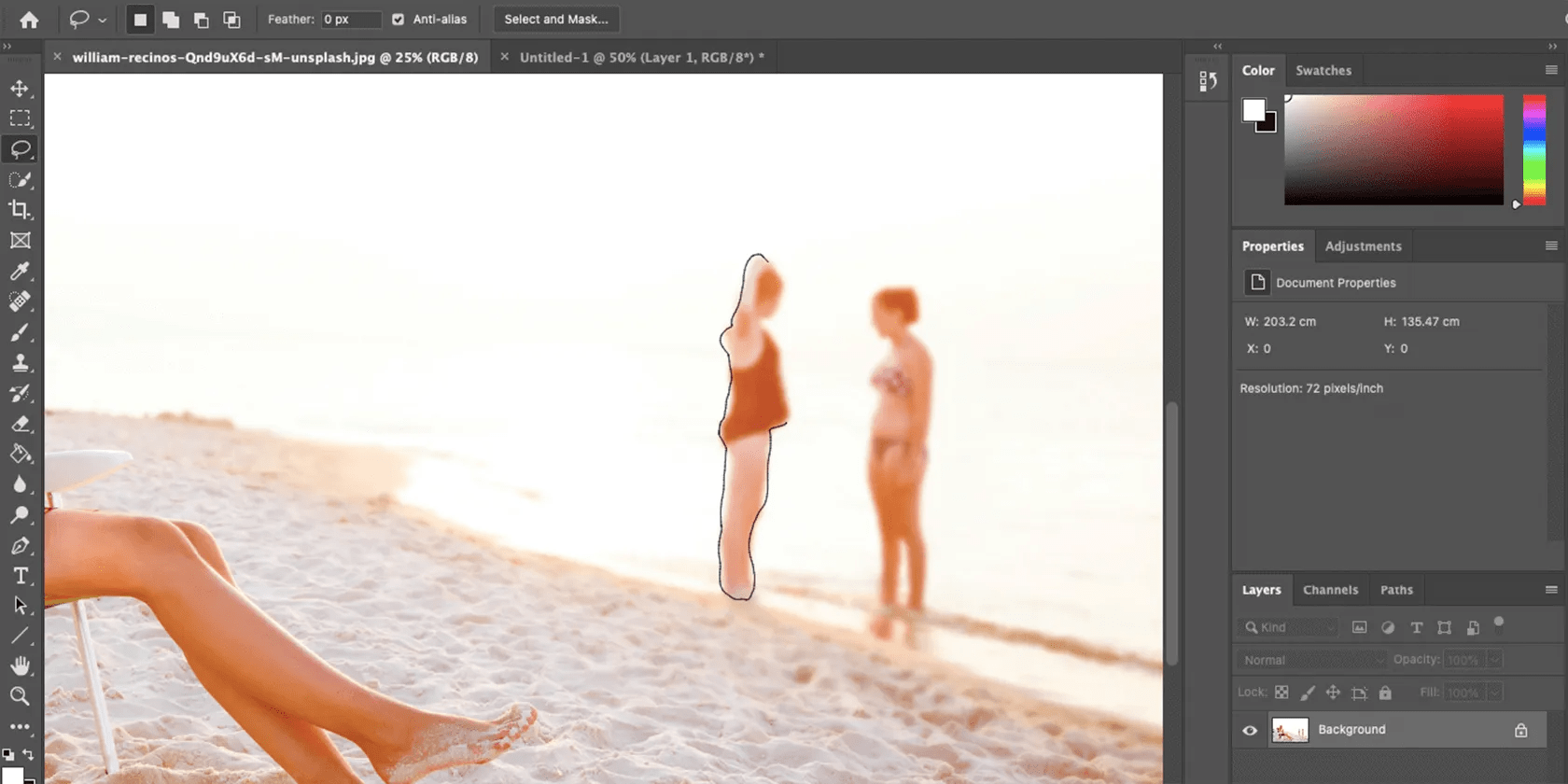Open the Normal blend mode dropdown
The height and width of the screenshot is (784, 1568).
(x=1311, y=660)
